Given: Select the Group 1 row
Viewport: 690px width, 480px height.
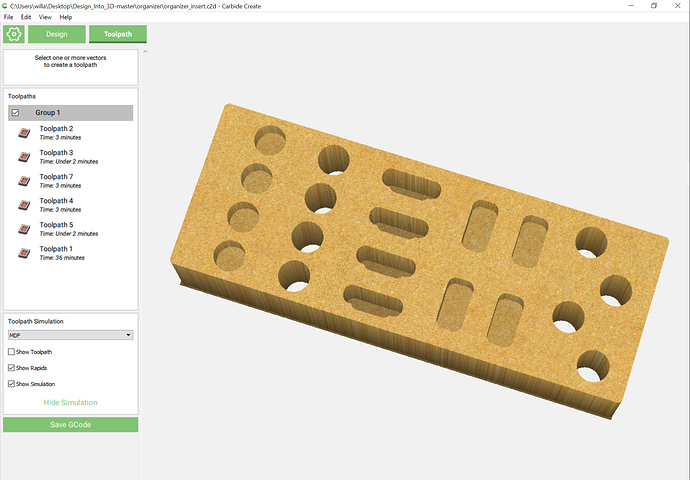Looking at the screenshot, I should [x=70, y=113].
